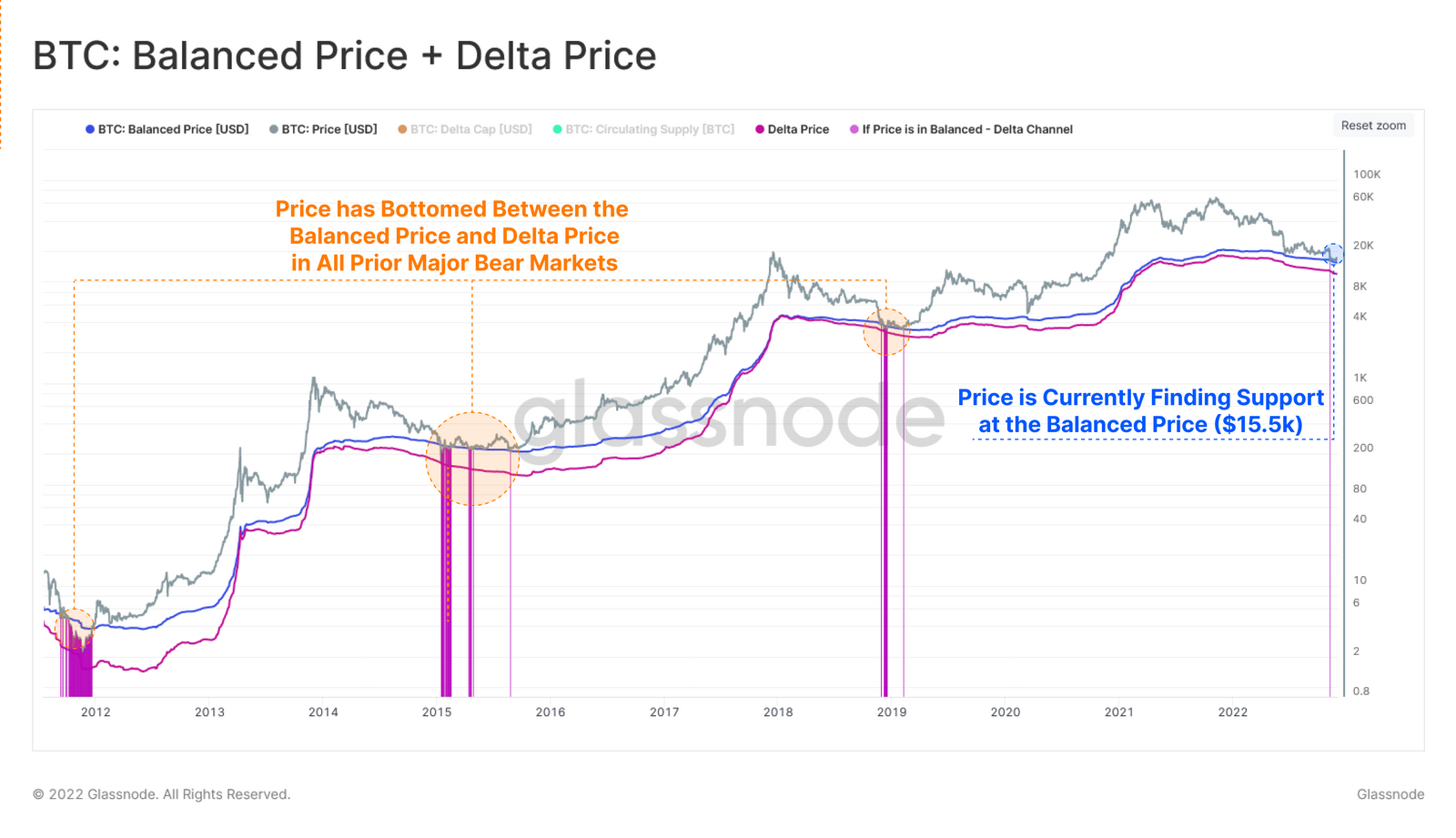Click the gray dot before BTC: Price legend
This screenshot has height=838, width=1456.
pyautogui.click(x=274, y=129)
